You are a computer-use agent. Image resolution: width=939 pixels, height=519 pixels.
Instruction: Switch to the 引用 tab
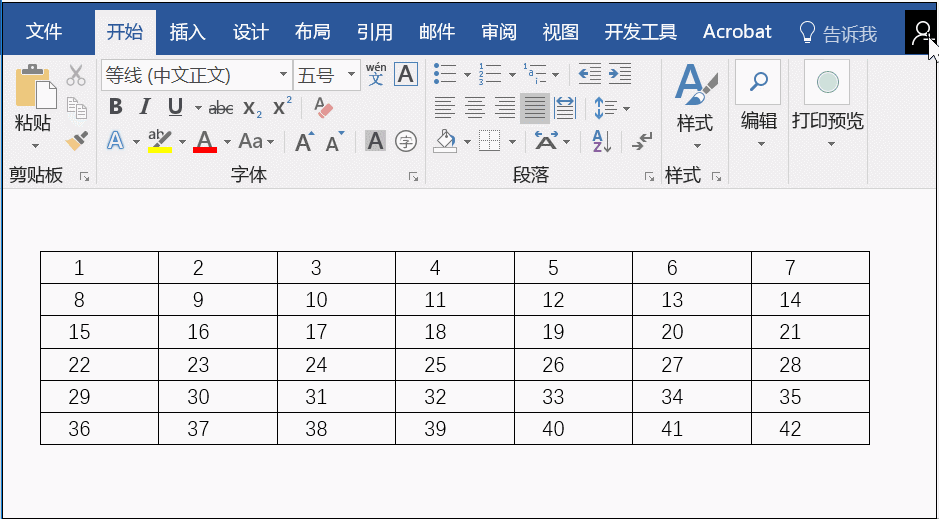pos(375,32)
